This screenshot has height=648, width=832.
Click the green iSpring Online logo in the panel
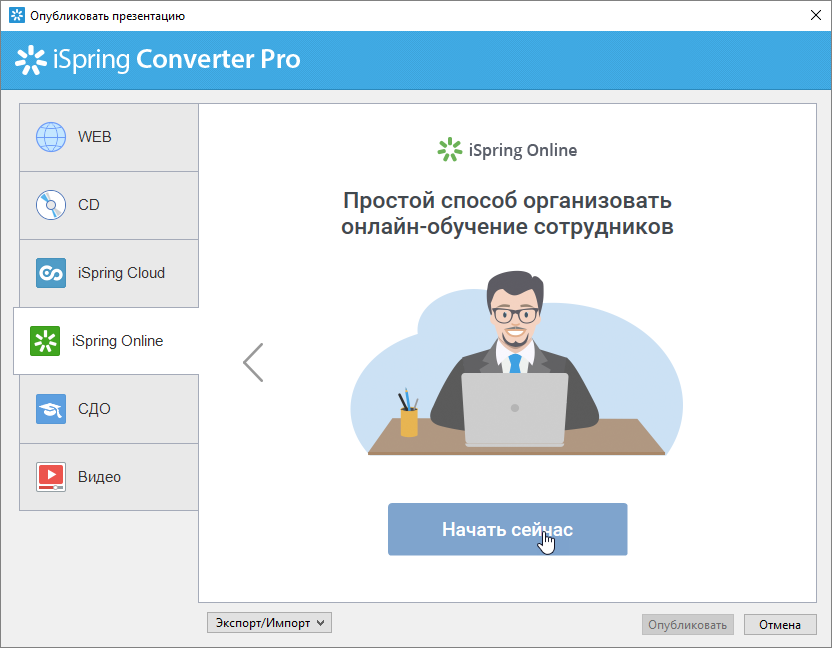click(449, 150)
